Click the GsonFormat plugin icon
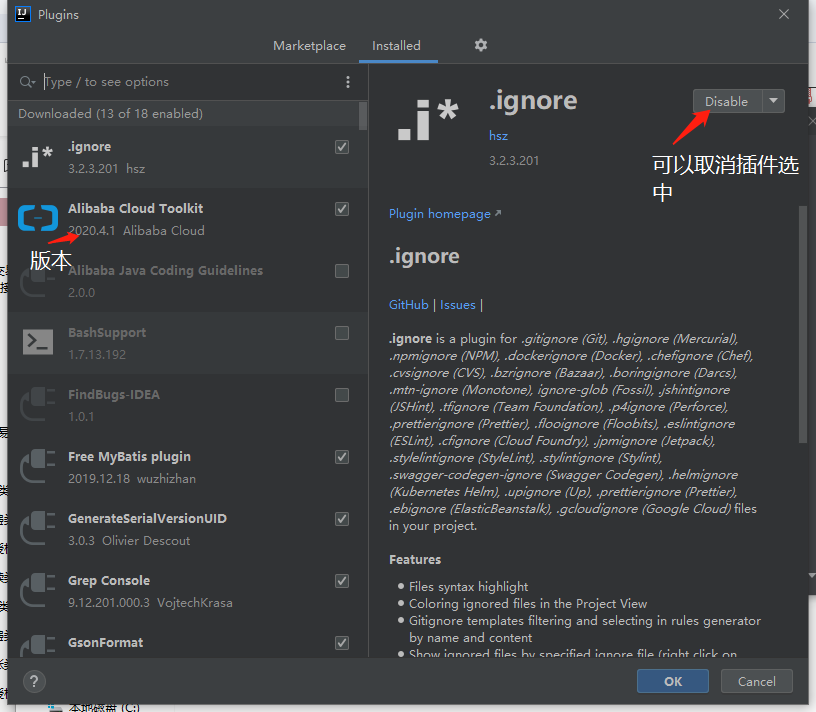The image size is (816, 712). (37, 646)
